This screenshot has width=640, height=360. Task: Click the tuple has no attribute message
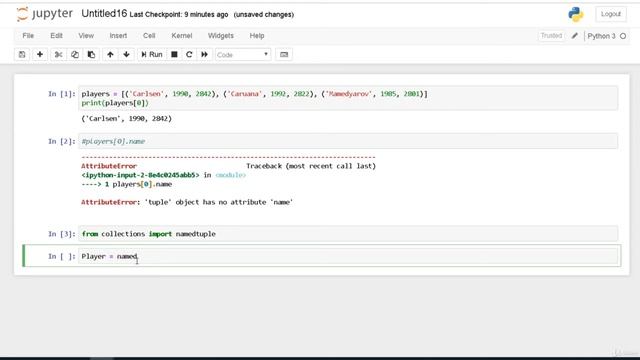click(x=187, y=202)
